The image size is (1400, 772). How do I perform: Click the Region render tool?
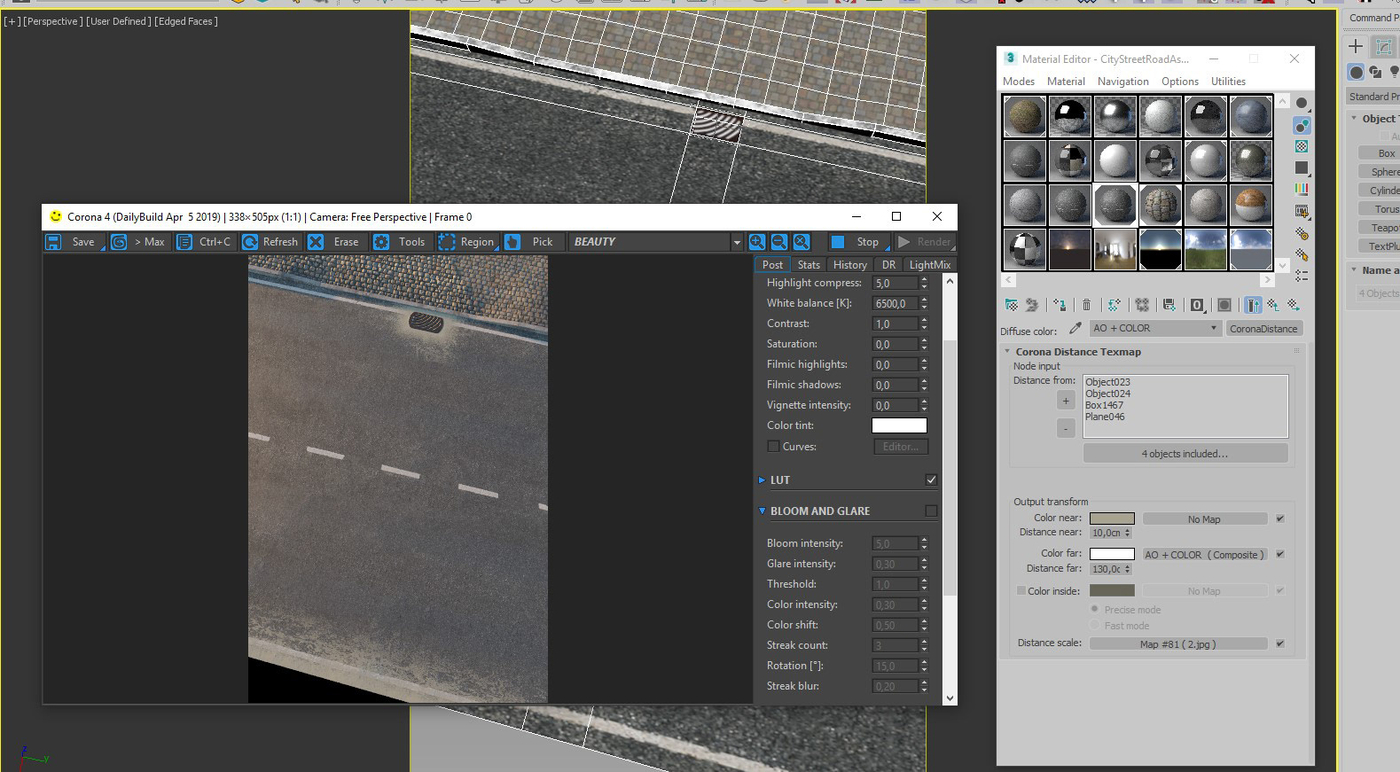[466, 242]
